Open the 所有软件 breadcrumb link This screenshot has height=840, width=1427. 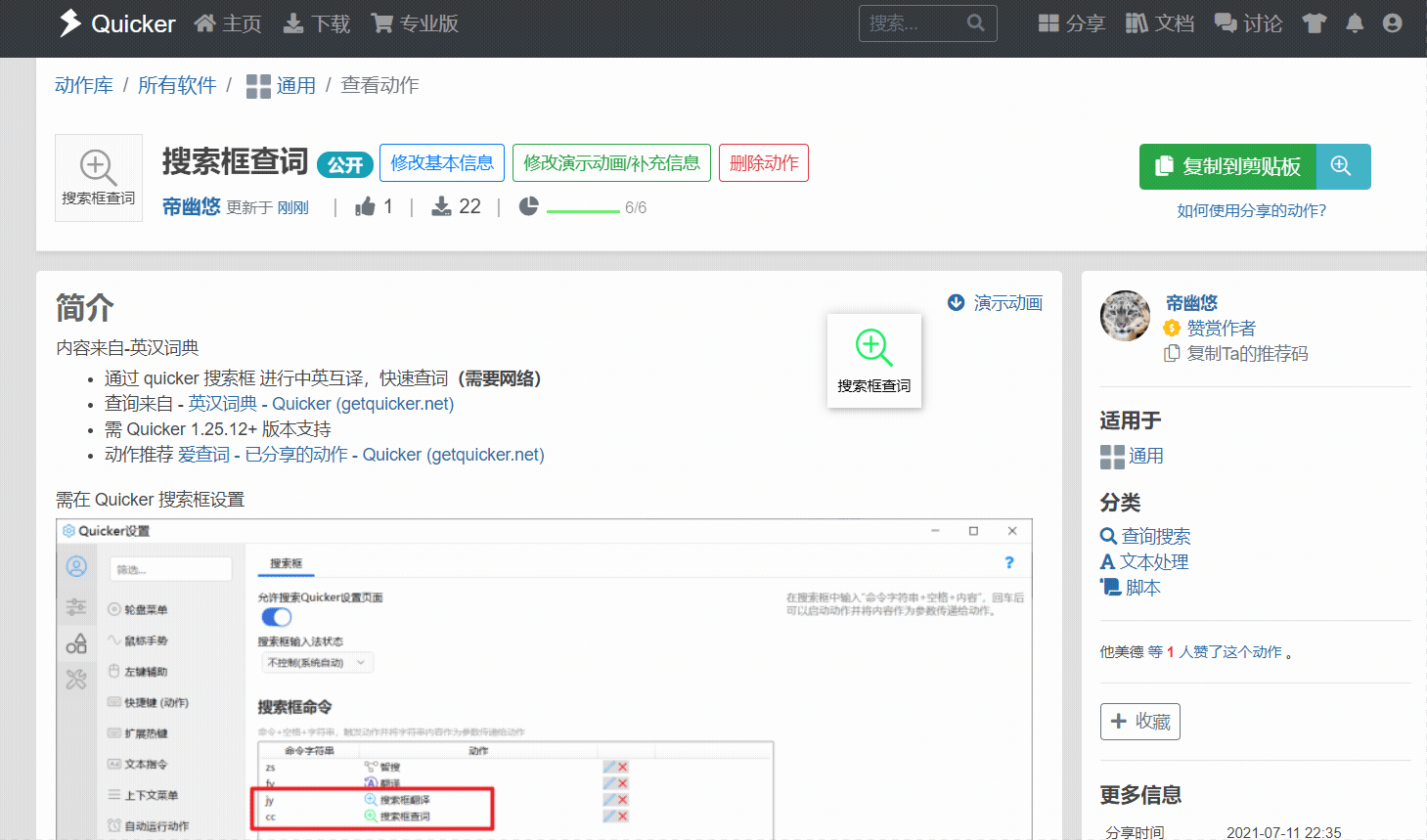pyautogui.click(x=177, y=85)
